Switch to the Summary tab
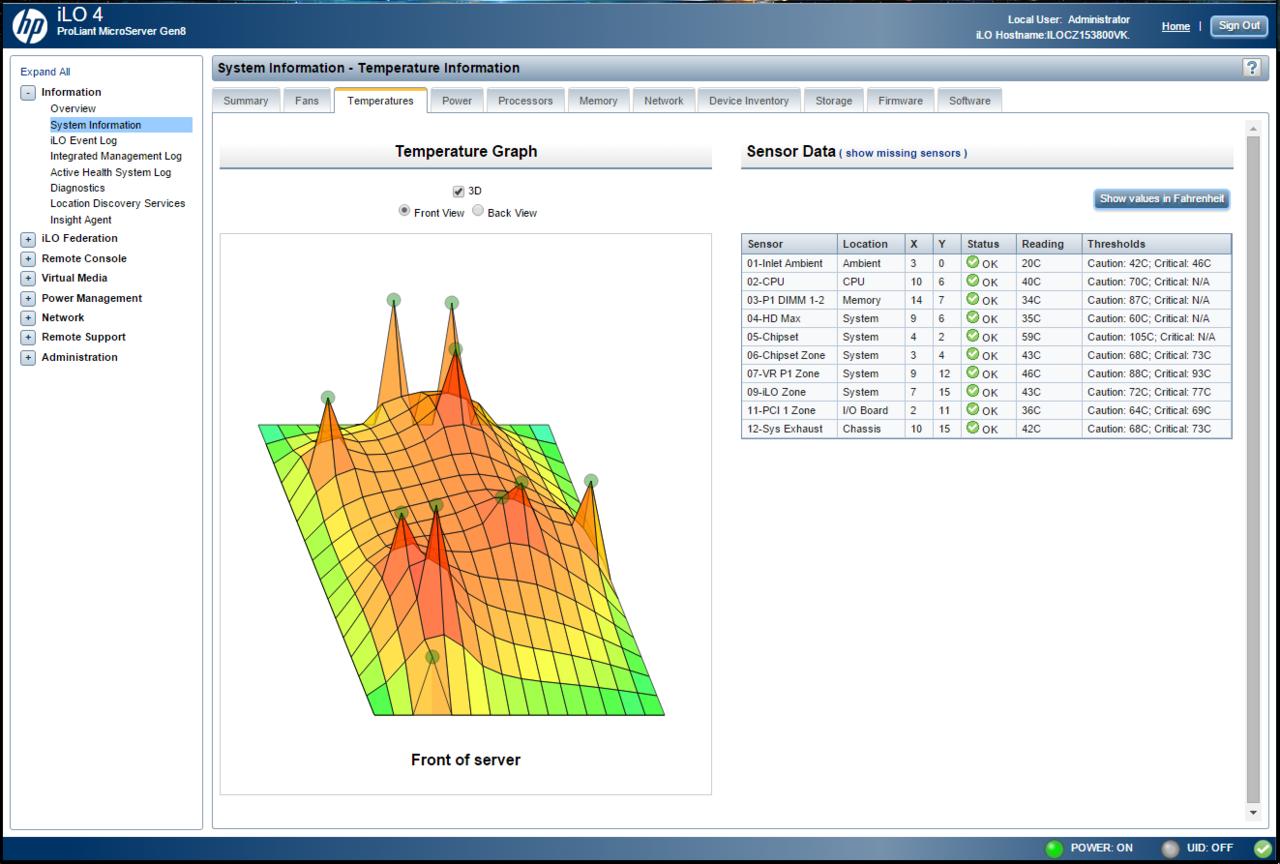This screenshot has width=1280, height=864. point(246,101)
